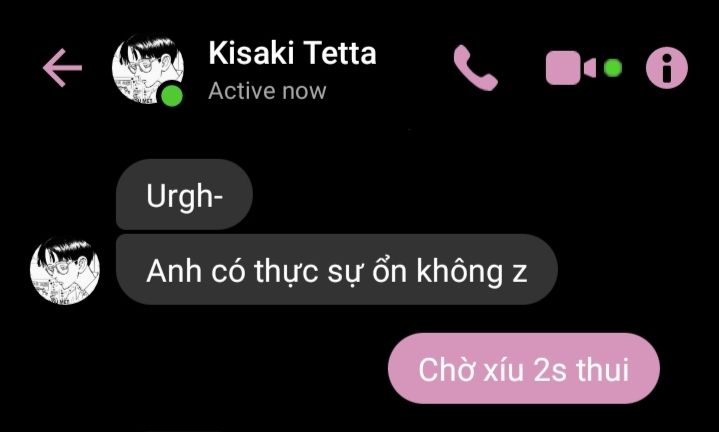Click the Active now status text
This screenshot has width=719, height=432.
point(267,91)
